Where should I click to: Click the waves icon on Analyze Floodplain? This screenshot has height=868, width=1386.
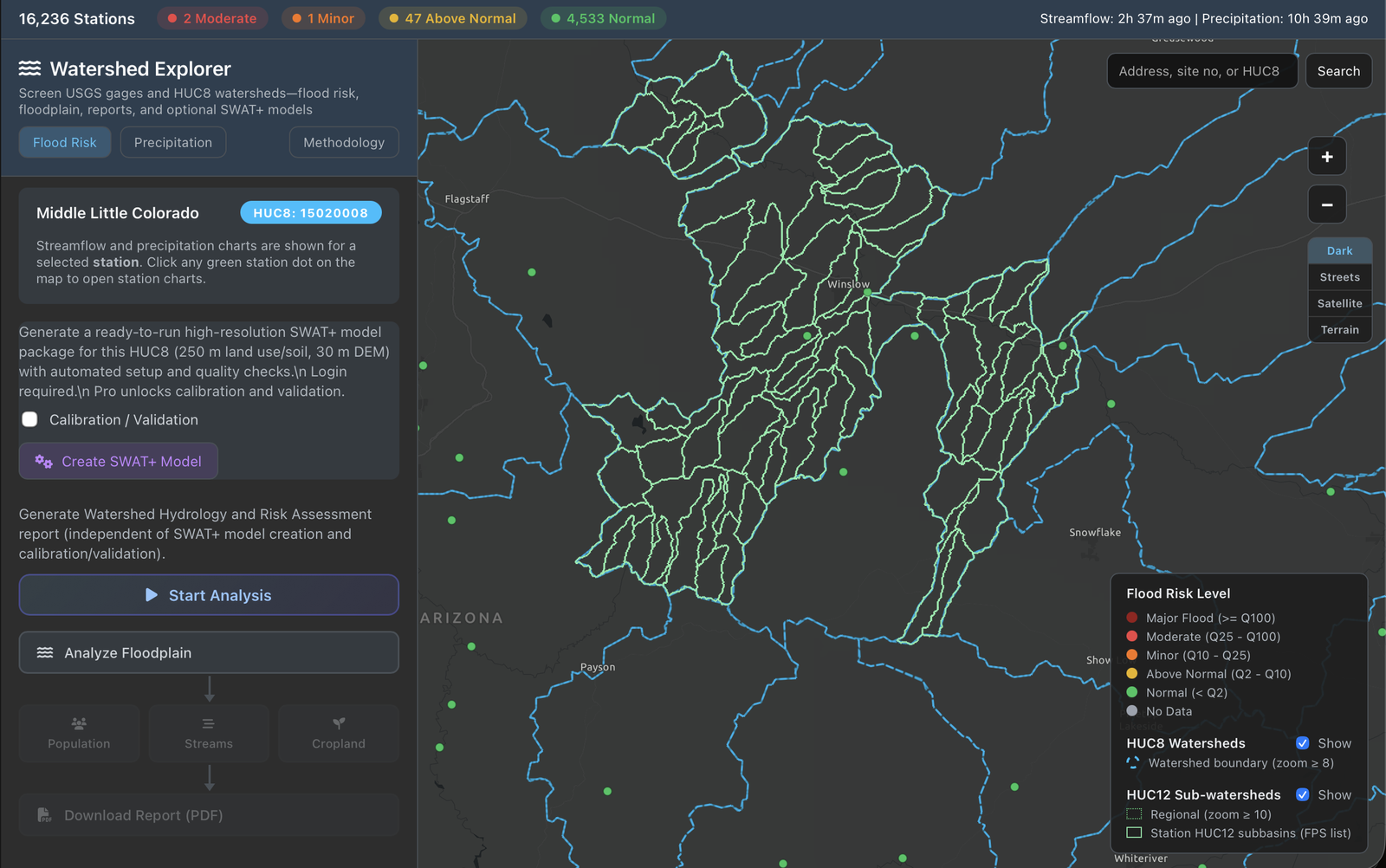click(46, 652)
